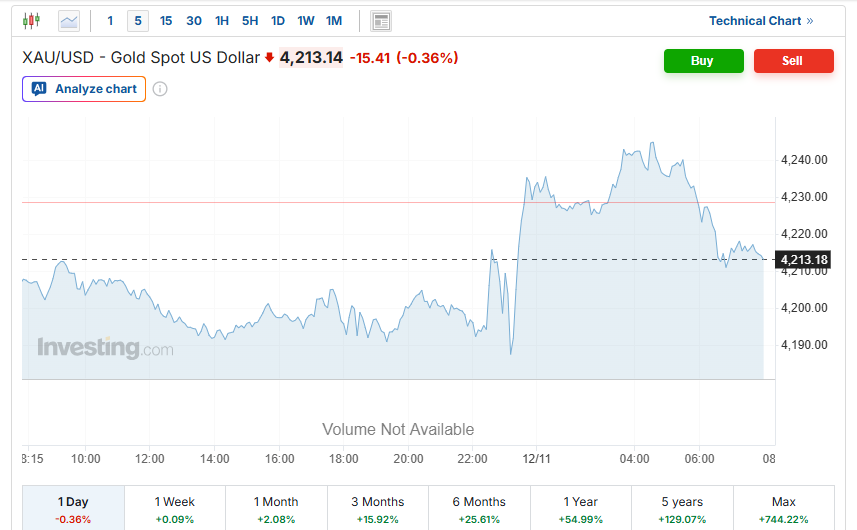
Task: Switch to the 1H interval
Action: click(x=222, y=20)
